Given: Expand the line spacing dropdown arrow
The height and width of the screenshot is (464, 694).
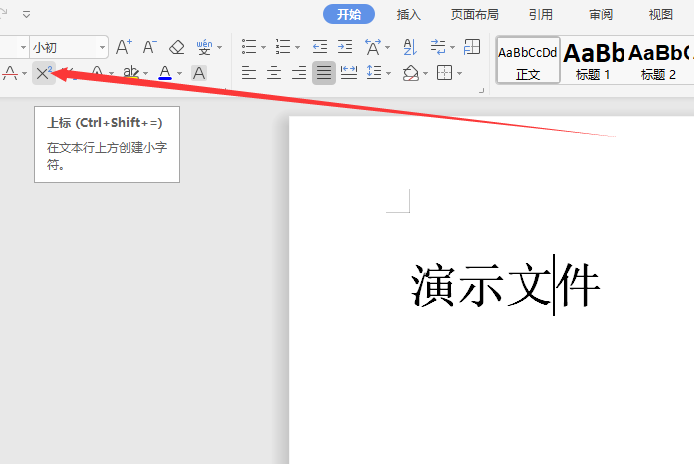Looking at the screenshot, I should [389, 73].
